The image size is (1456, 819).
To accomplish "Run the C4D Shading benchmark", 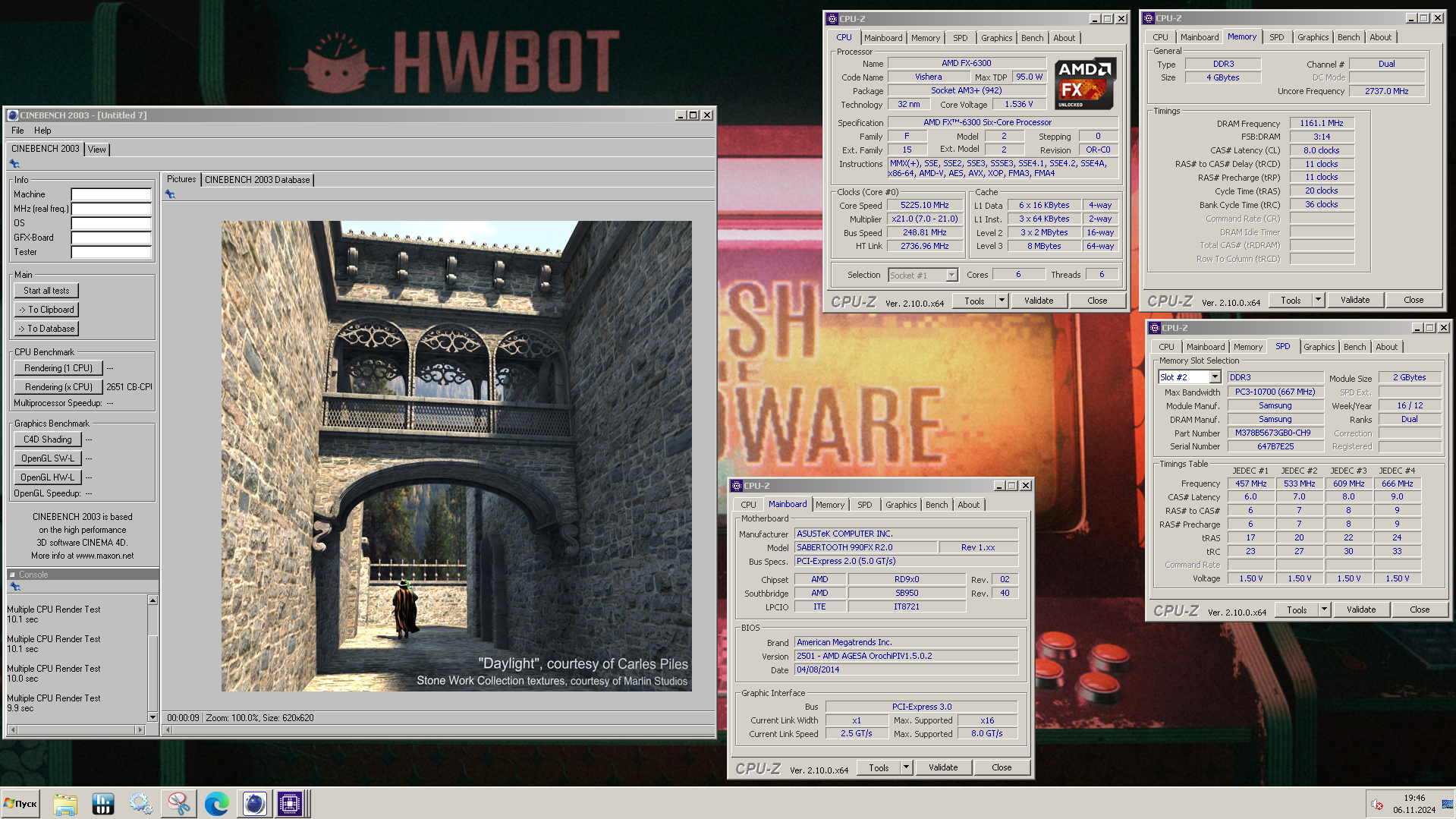I will pos(47,439).
